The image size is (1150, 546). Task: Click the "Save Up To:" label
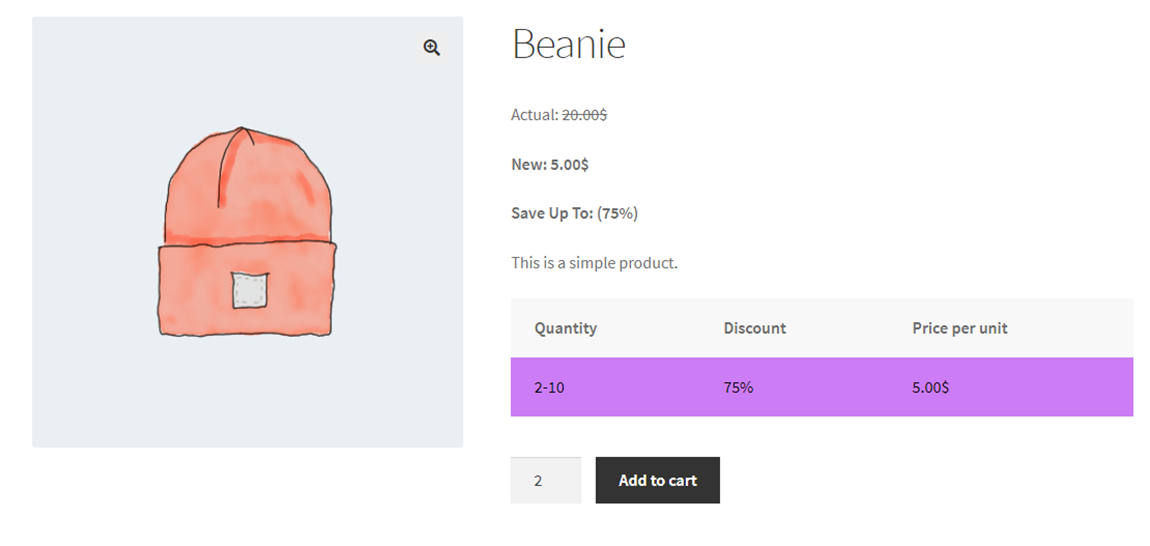(552, 213)
